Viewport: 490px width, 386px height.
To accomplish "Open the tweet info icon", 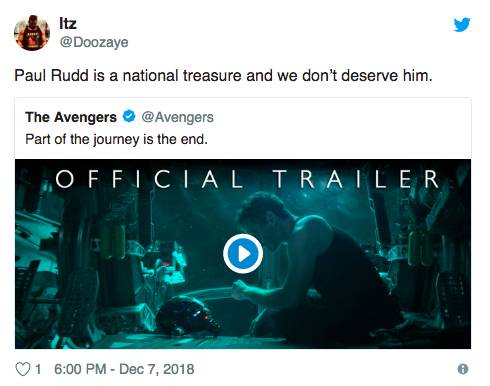I will (463, 369).
